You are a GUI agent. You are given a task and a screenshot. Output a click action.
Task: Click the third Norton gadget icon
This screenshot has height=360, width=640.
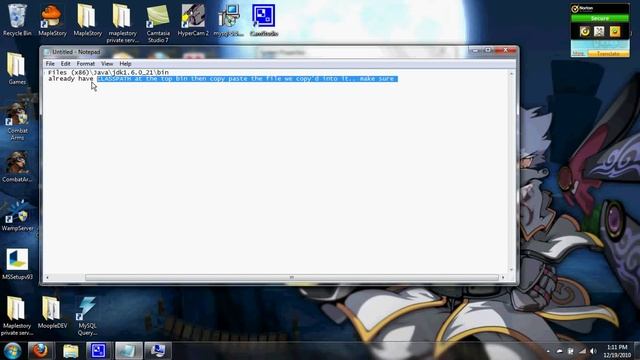[x=615, y=31]
